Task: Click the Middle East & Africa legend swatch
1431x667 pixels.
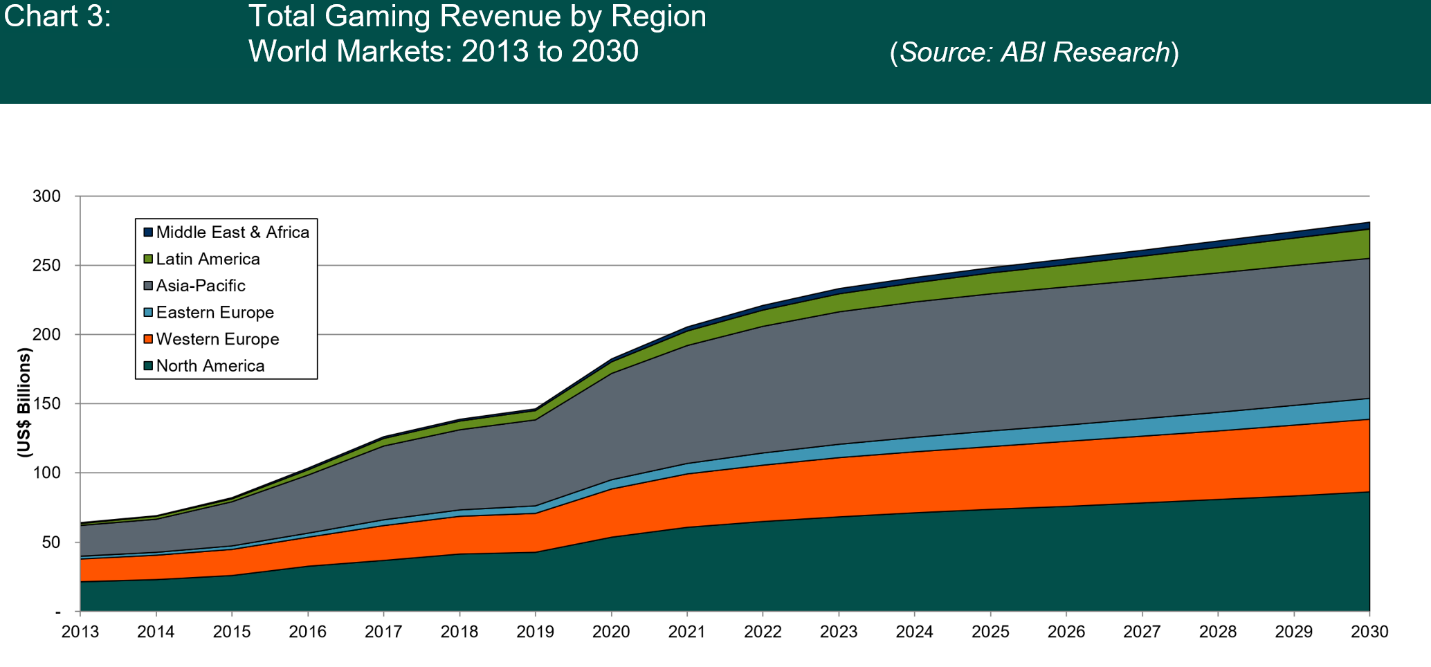Action: (148, 232)
